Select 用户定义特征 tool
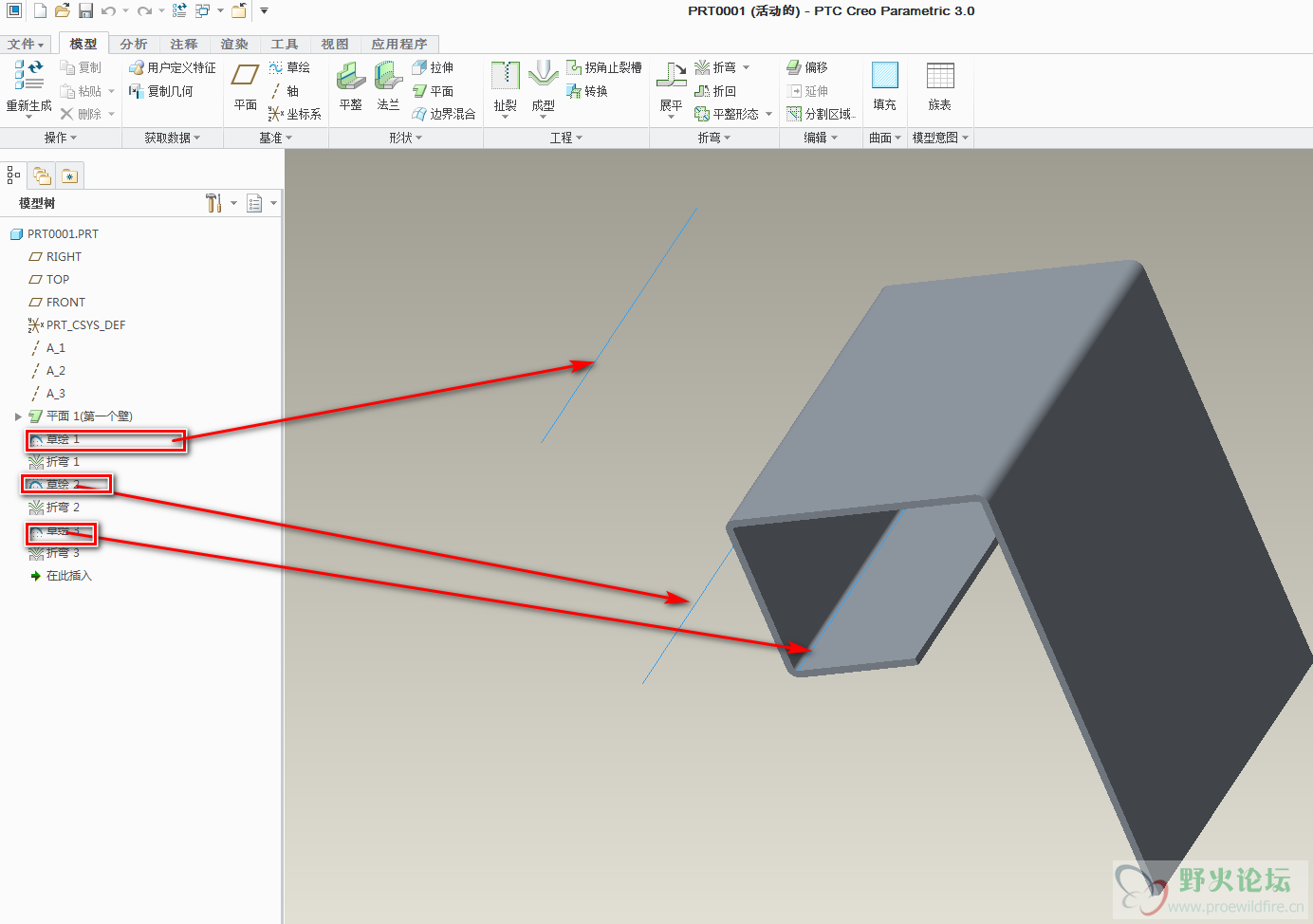Screen dimensions: 1313x924 [x=172, y=67]
